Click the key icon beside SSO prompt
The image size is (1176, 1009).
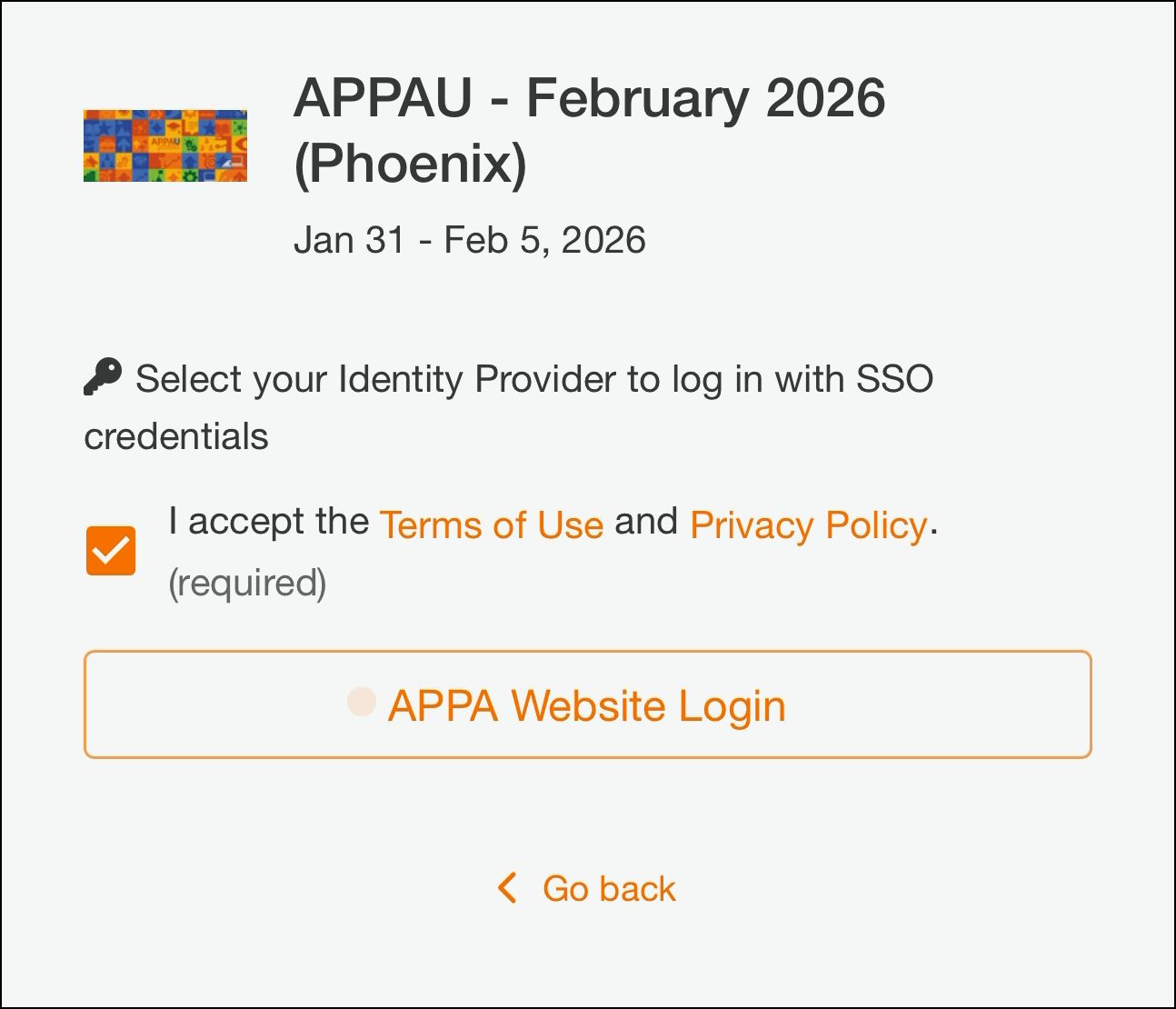tap(103, 377)
